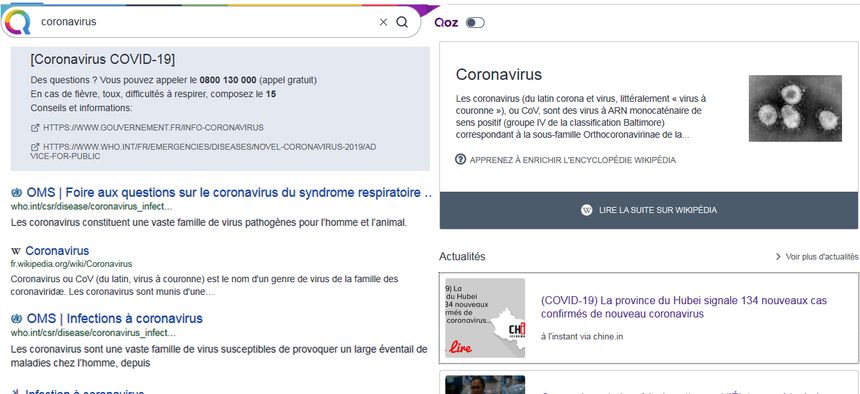The height and width of the screenshot is (394, 860).
Task: Open the gouvernement.fr info-coronavirus link
Action: (x=153, y=127)
